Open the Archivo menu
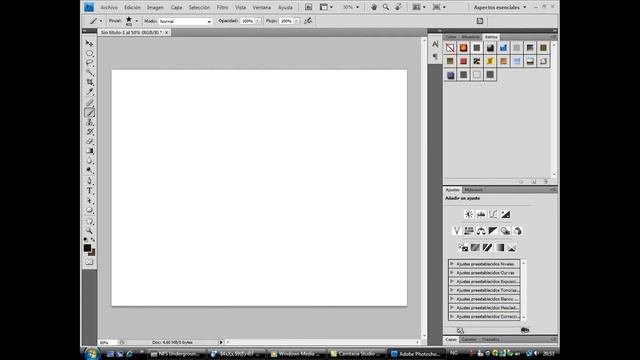The height and width of the screenshot is (360, 640). click(109, 7)
